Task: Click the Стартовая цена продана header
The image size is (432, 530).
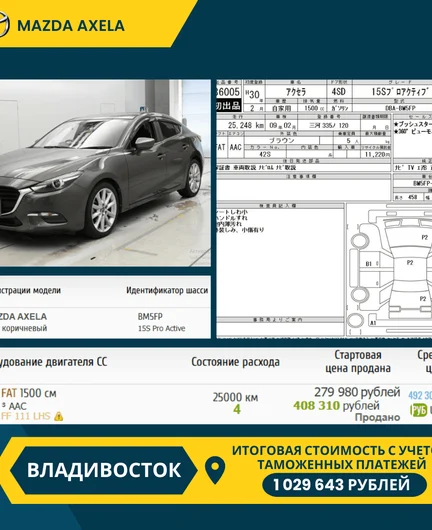Action: click(x=358, y=361)
